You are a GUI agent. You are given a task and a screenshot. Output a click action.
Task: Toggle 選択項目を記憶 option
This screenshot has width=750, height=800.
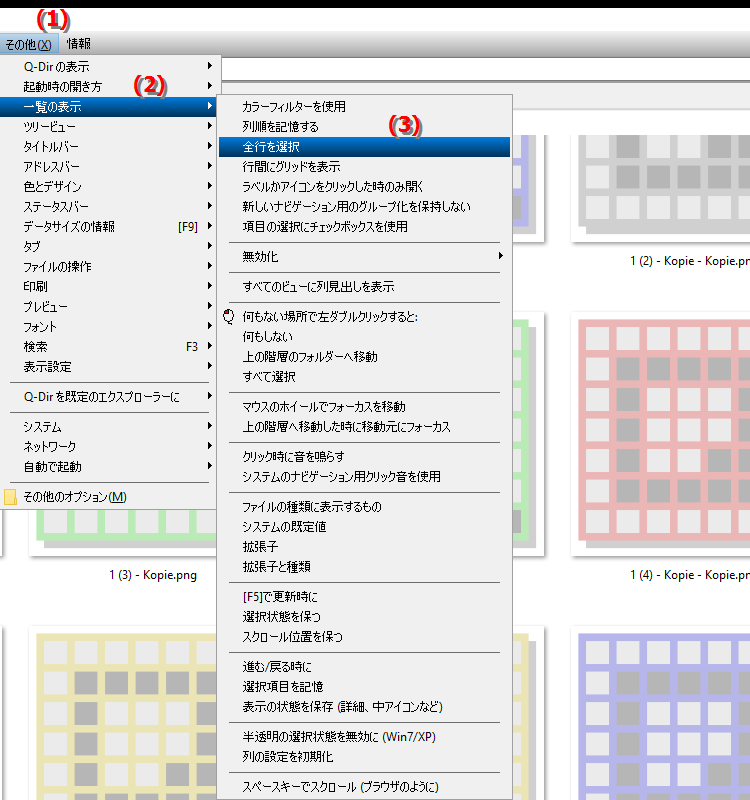[364, 687]
